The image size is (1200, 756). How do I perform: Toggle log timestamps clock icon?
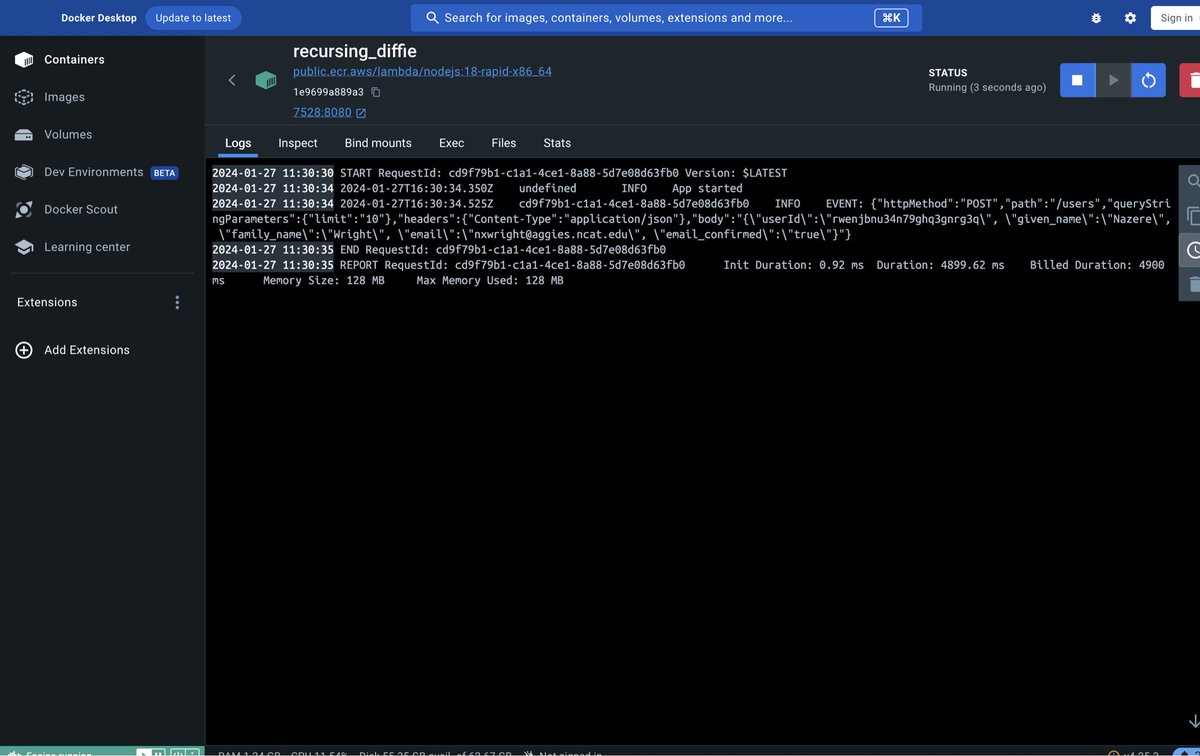click(1193, 250)
